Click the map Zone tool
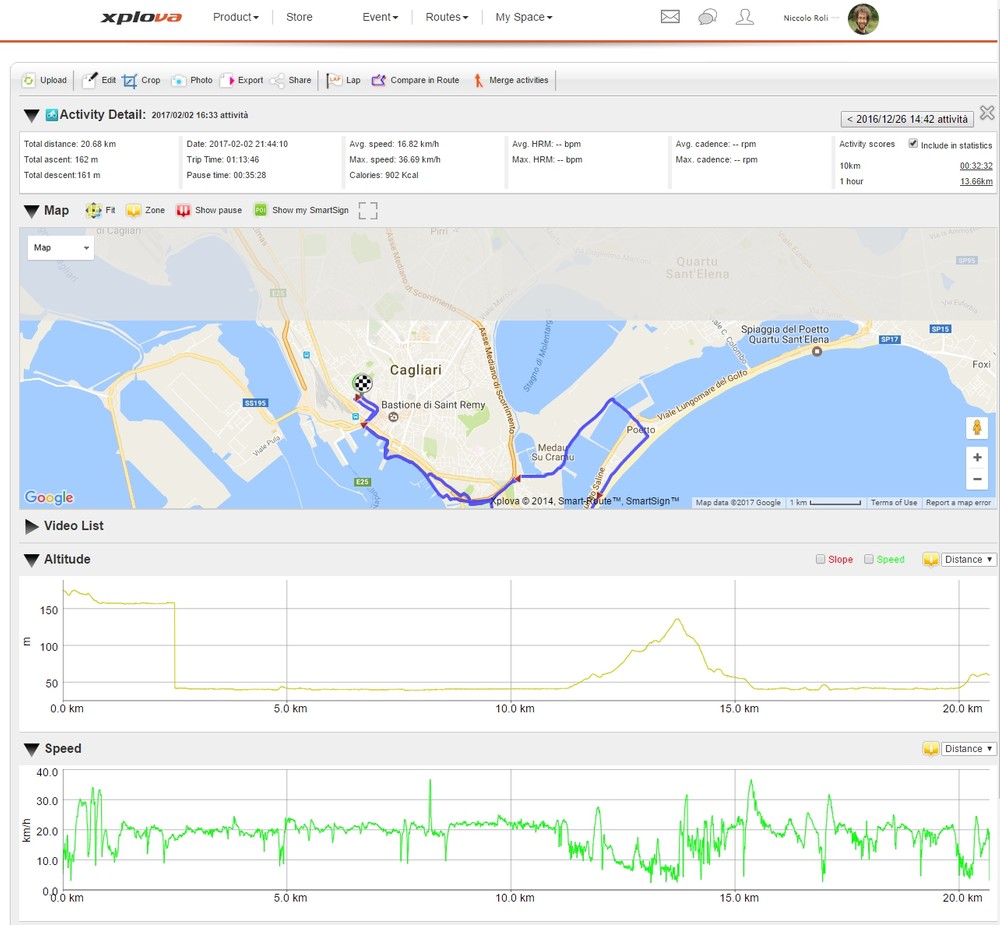This screenshot has width=1000, height=925. [133, 211]
